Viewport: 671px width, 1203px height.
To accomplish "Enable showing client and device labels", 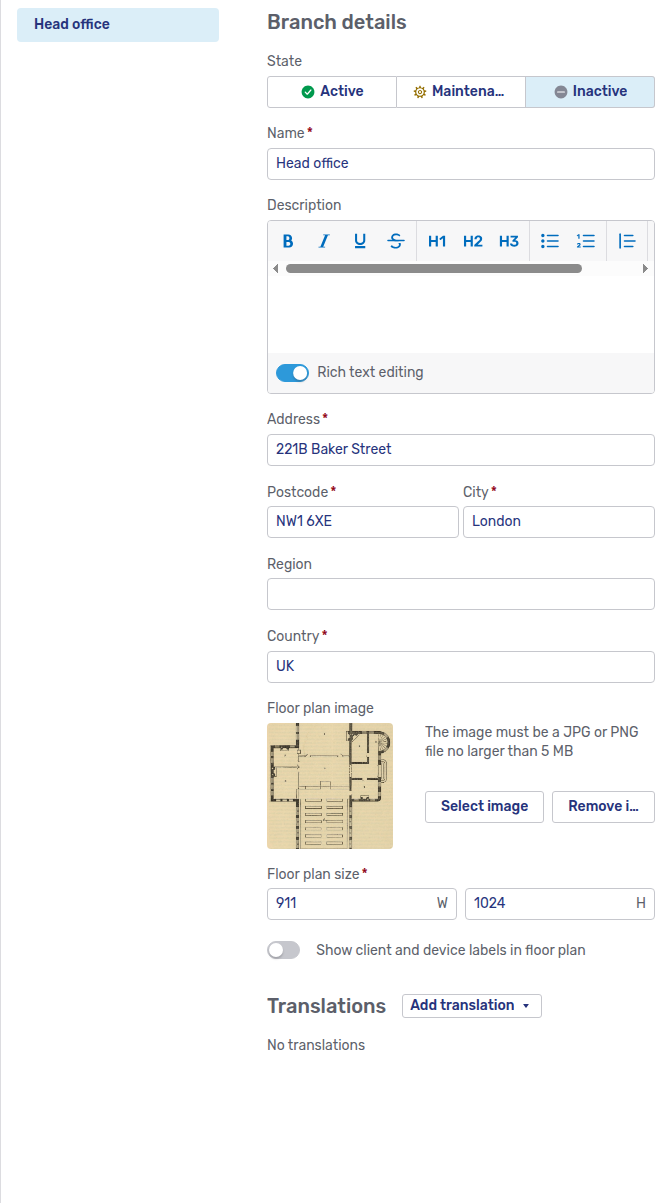I will pos(283,950).
